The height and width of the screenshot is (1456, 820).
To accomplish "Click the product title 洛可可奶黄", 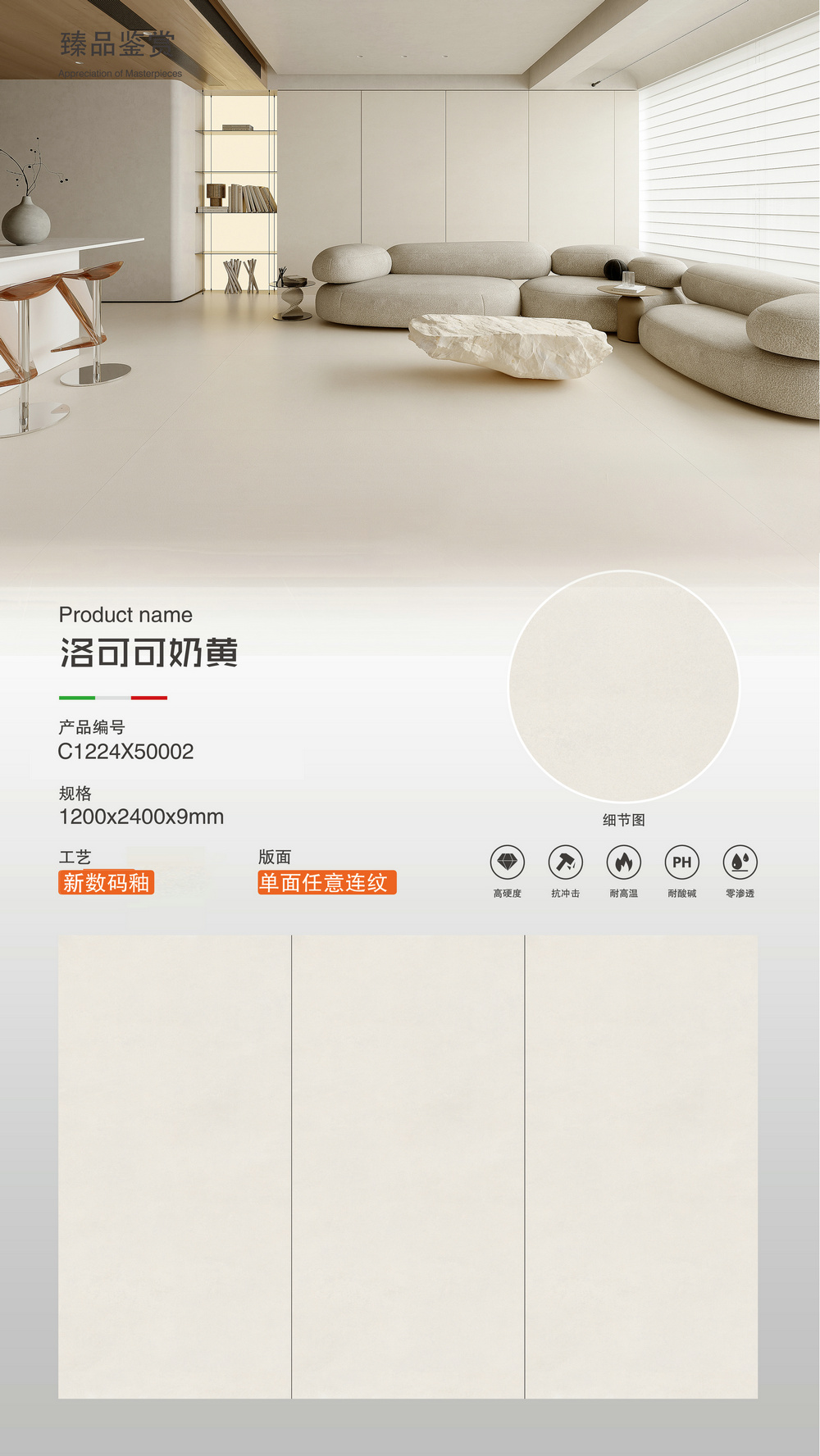I will pyautogui.click(x=148, y=653).
